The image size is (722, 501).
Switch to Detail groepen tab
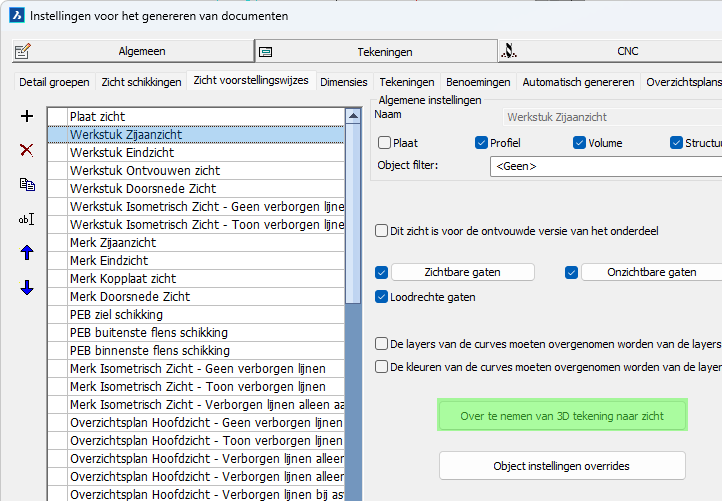click(54, 82)
